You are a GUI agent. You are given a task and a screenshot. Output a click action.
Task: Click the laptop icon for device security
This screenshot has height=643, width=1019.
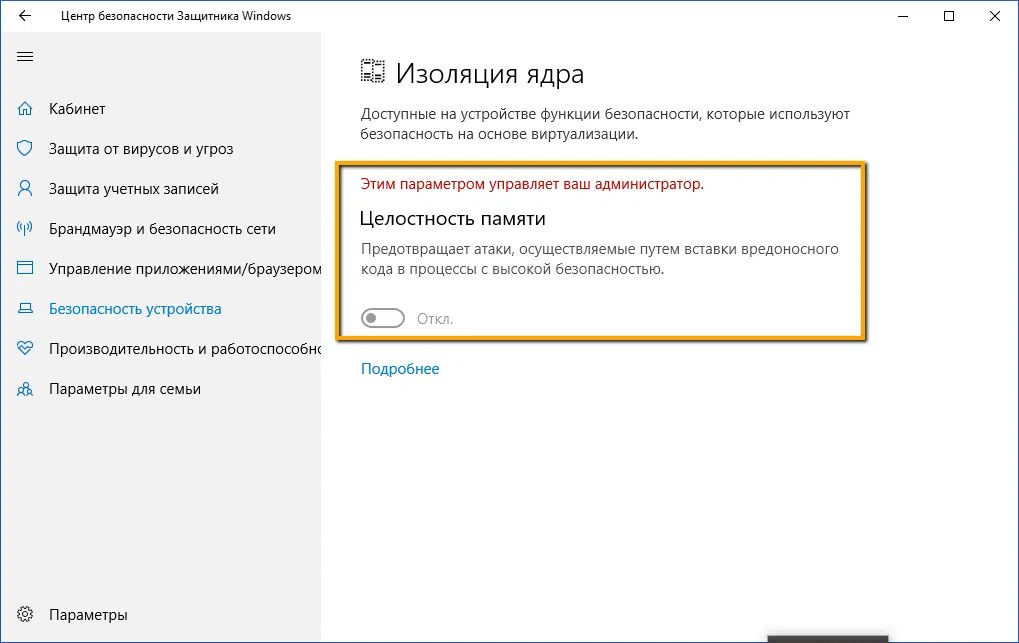tap(25, 308)
